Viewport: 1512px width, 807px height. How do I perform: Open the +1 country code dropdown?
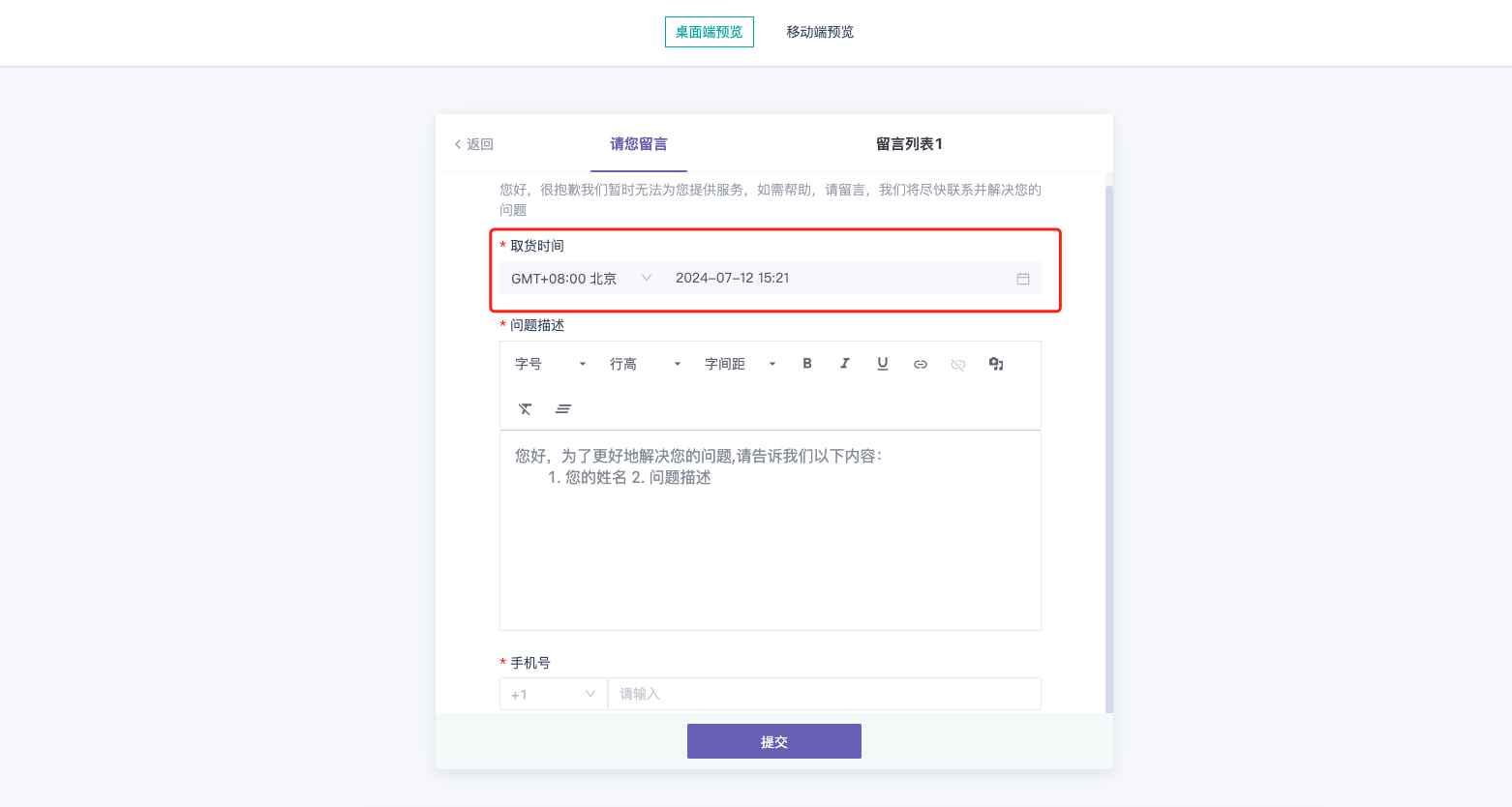click(x=554, y=694)
